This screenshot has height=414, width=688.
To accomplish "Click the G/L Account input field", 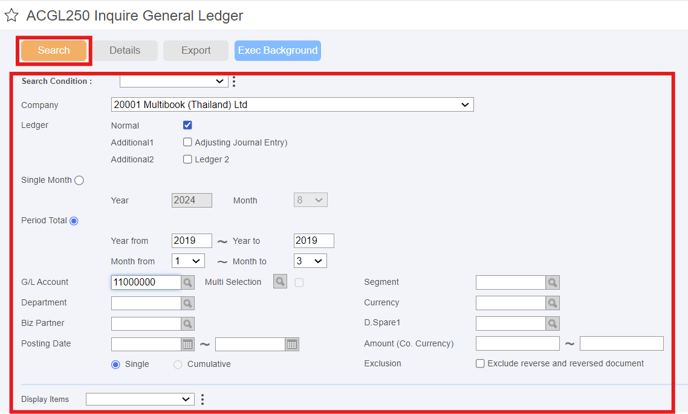I will pyautogui.click(x=146, y=282).
